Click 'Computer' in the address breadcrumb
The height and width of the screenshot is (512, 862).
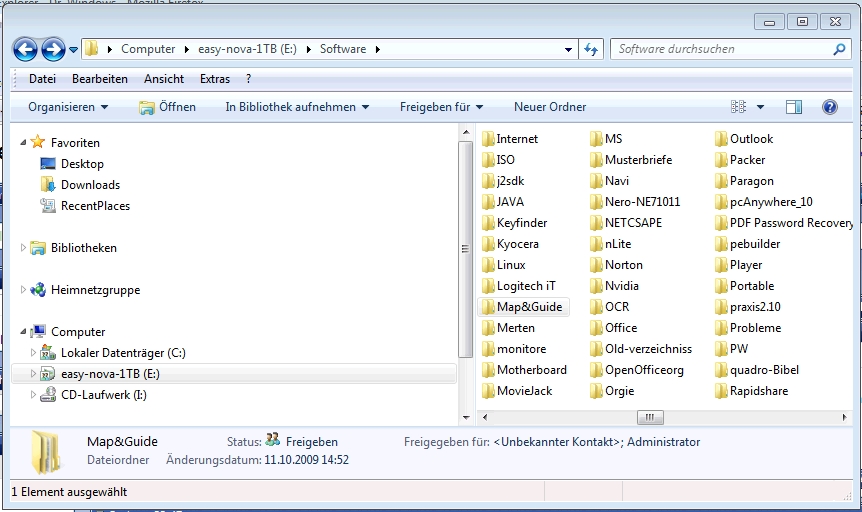(148, 49)
